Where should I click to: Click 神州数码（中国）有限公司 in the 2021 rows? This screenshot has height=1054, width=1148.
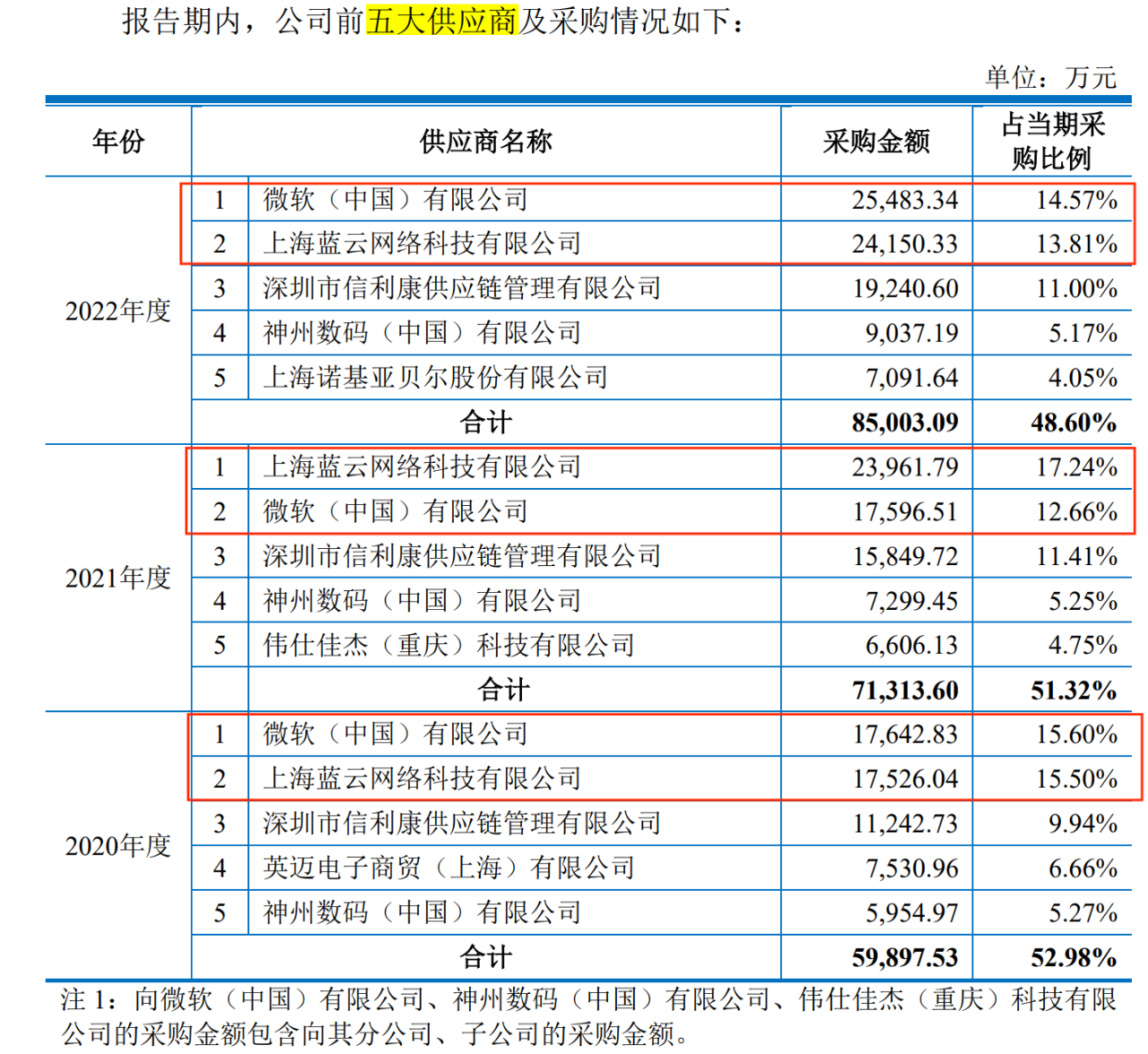pos(422,600)
